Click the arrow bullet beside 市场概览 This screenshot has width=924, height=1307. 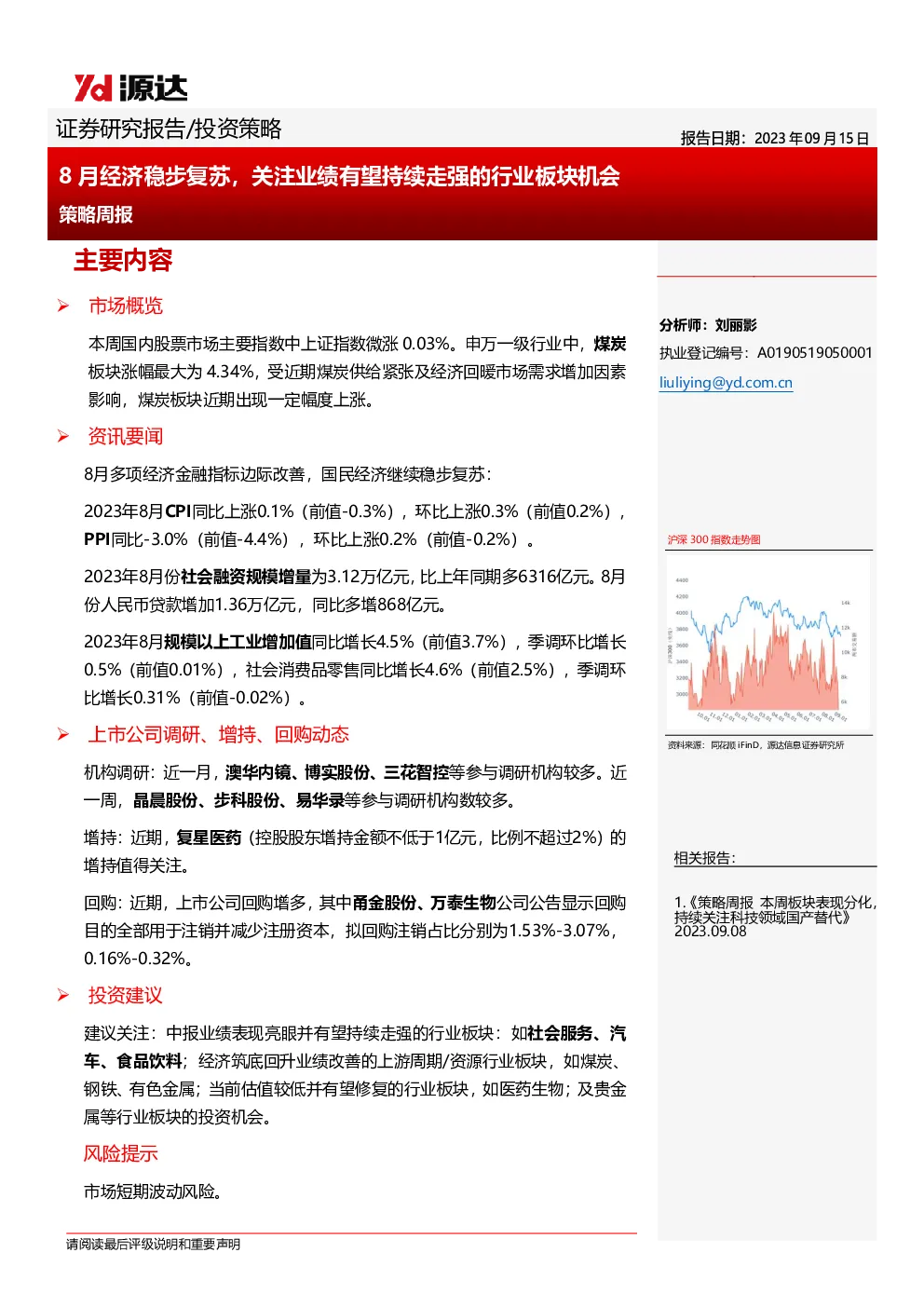63,306
